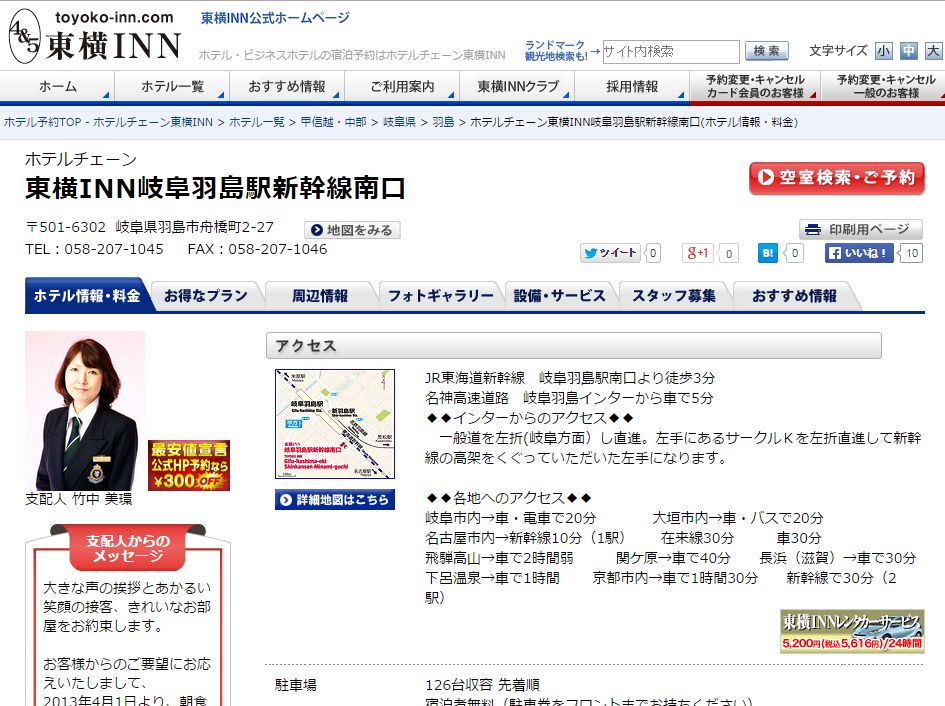Click TEL：058-207-1045 text
This screenshot has height=706, width=945.
pyautogui.click(x=94, y=249)
